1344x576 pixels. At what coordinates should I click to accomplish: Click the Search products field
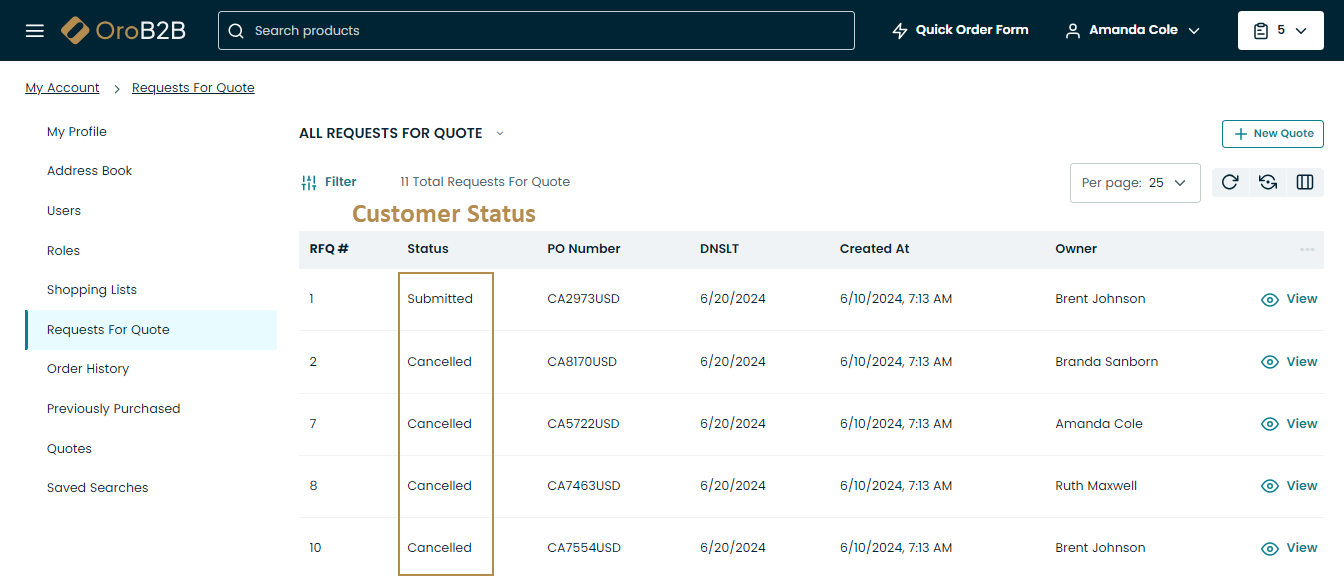point(536,31)
